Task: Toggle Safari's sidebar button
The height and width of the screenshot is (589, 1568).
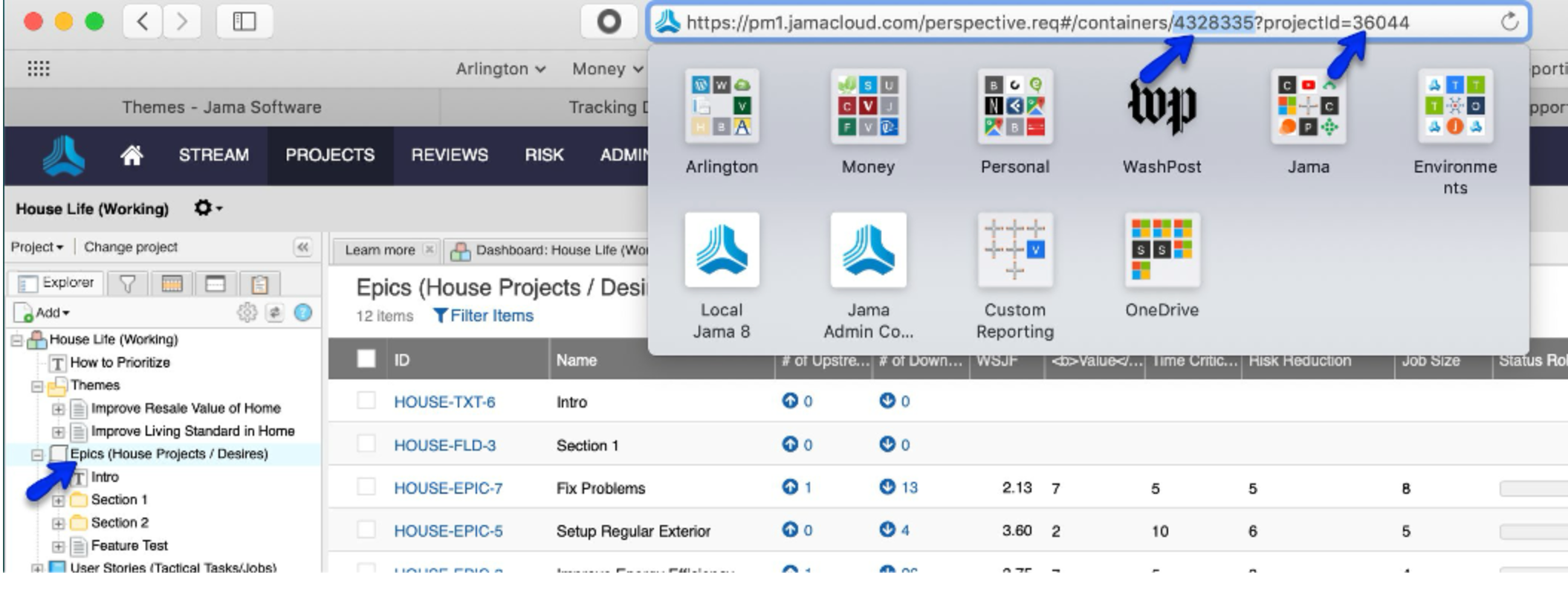Action: (x=244, y=22)
